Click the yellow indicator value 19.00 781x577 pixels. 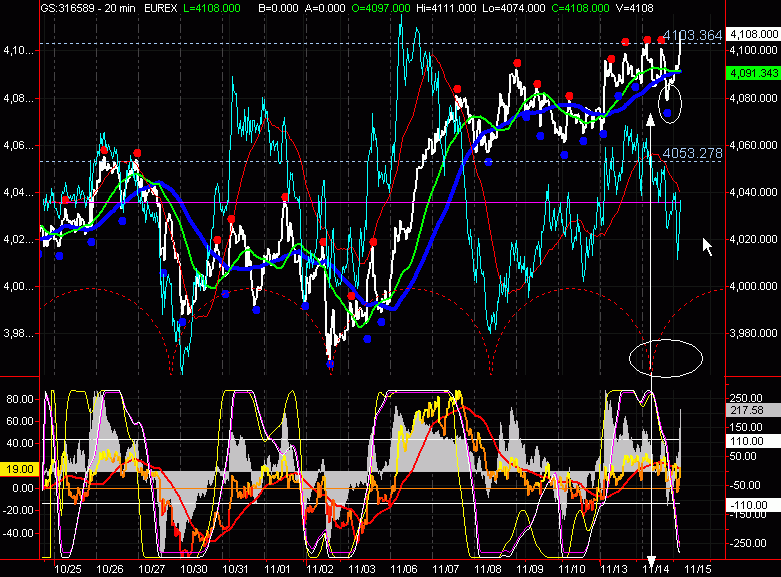(x=20, y=469)
